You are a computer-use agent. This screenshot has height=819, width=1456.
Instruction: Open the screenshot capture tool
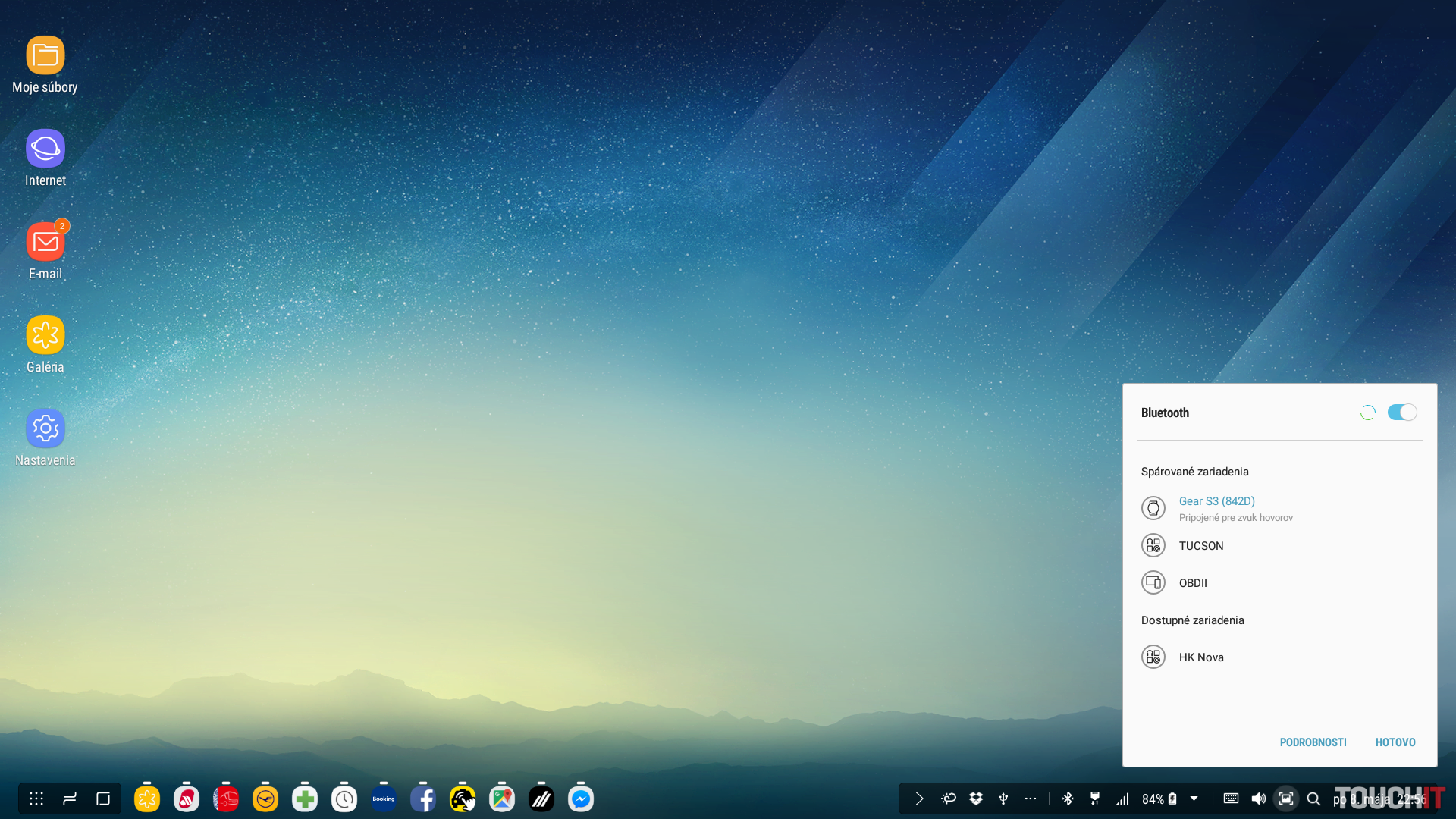(1286, 799)
